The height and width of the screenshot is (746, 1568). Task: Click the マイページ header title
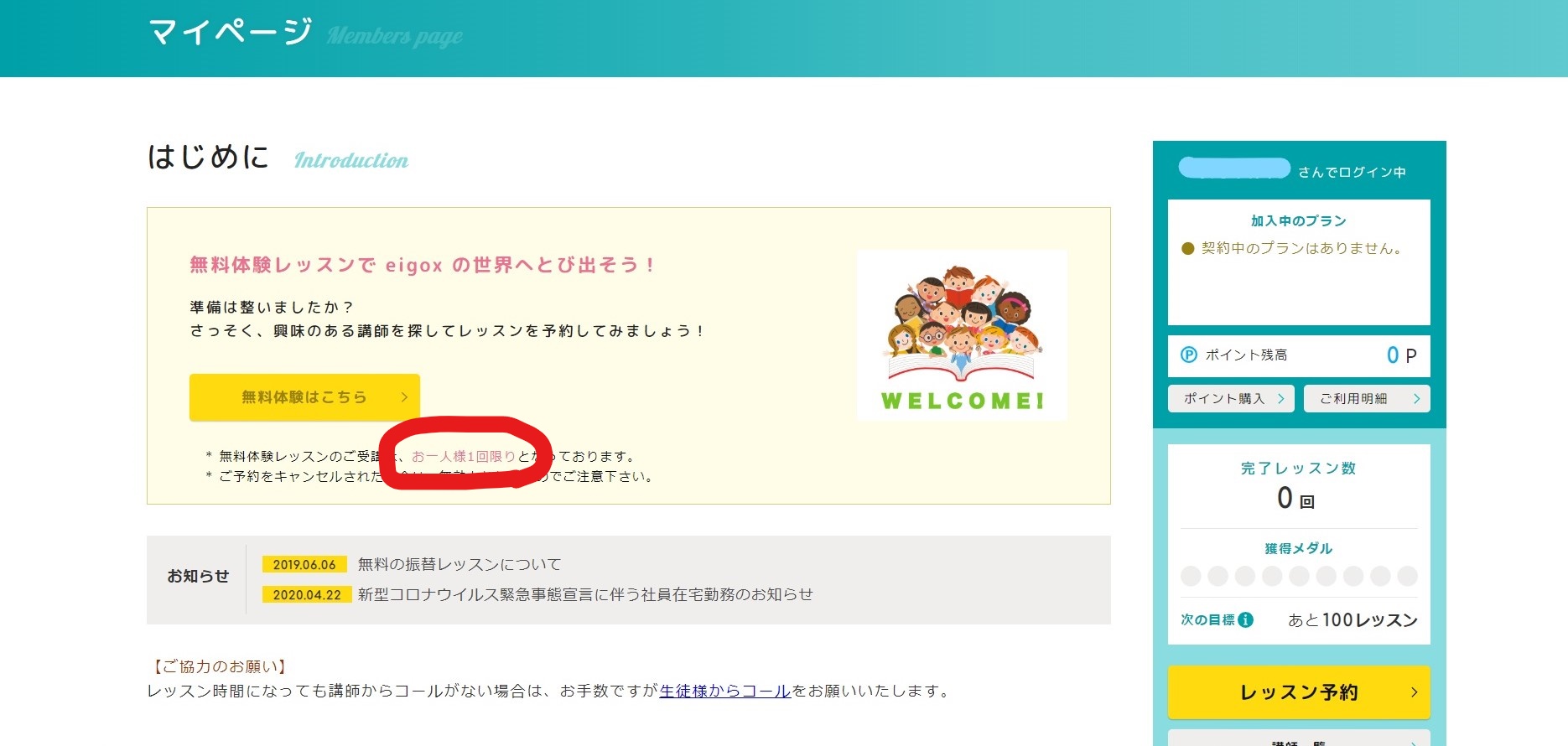230,34
